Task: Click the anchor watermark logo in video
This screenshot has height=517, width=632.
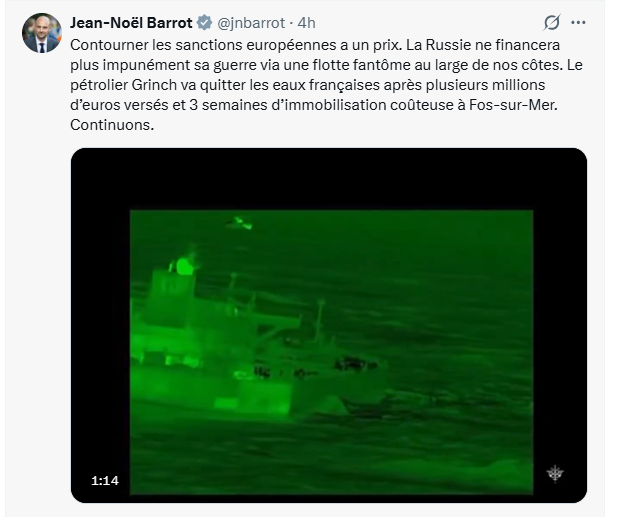Action: point(555,473)
